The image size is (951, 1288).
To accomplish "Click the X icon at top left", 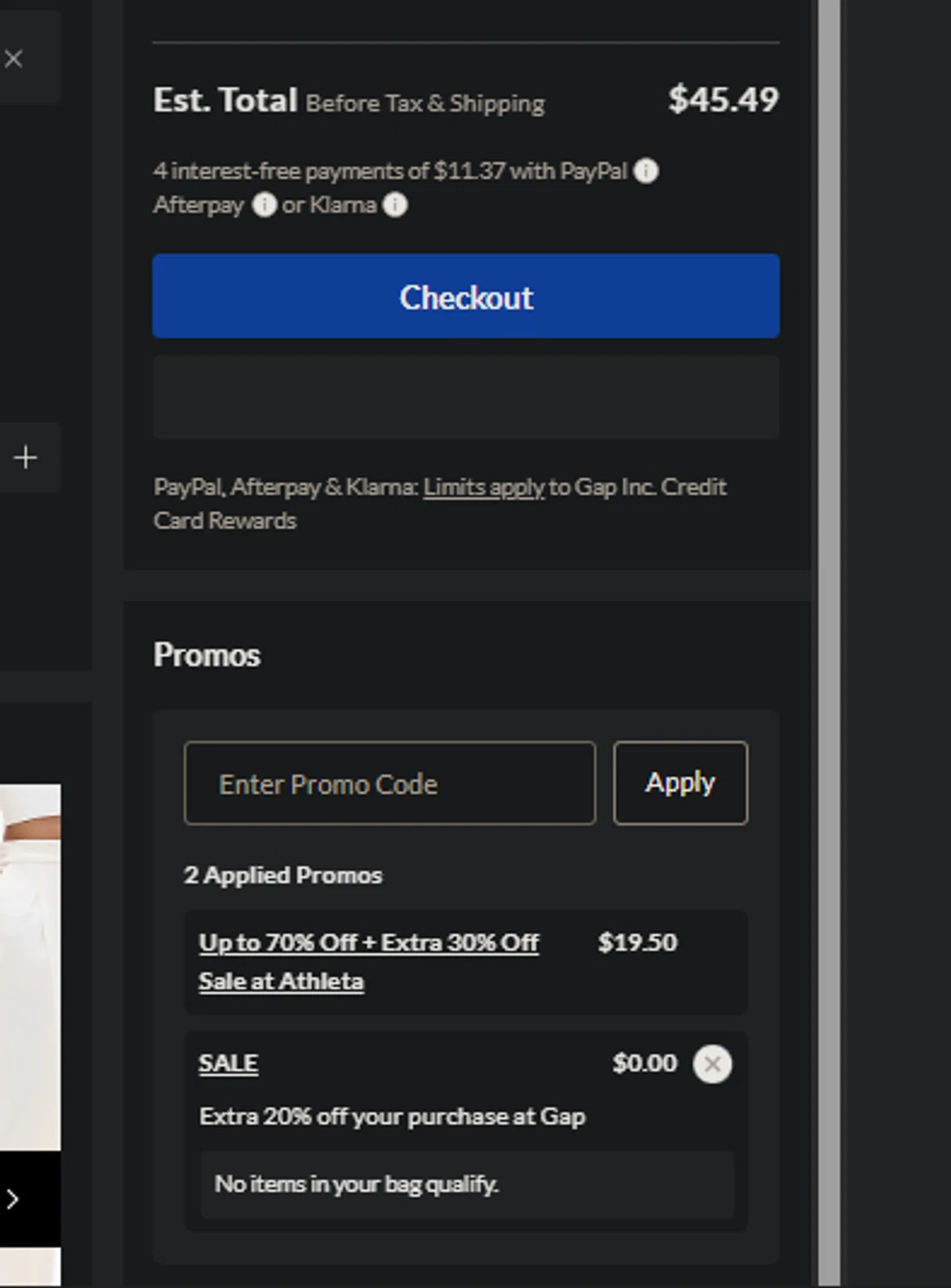I will click(x=14, y=58).
